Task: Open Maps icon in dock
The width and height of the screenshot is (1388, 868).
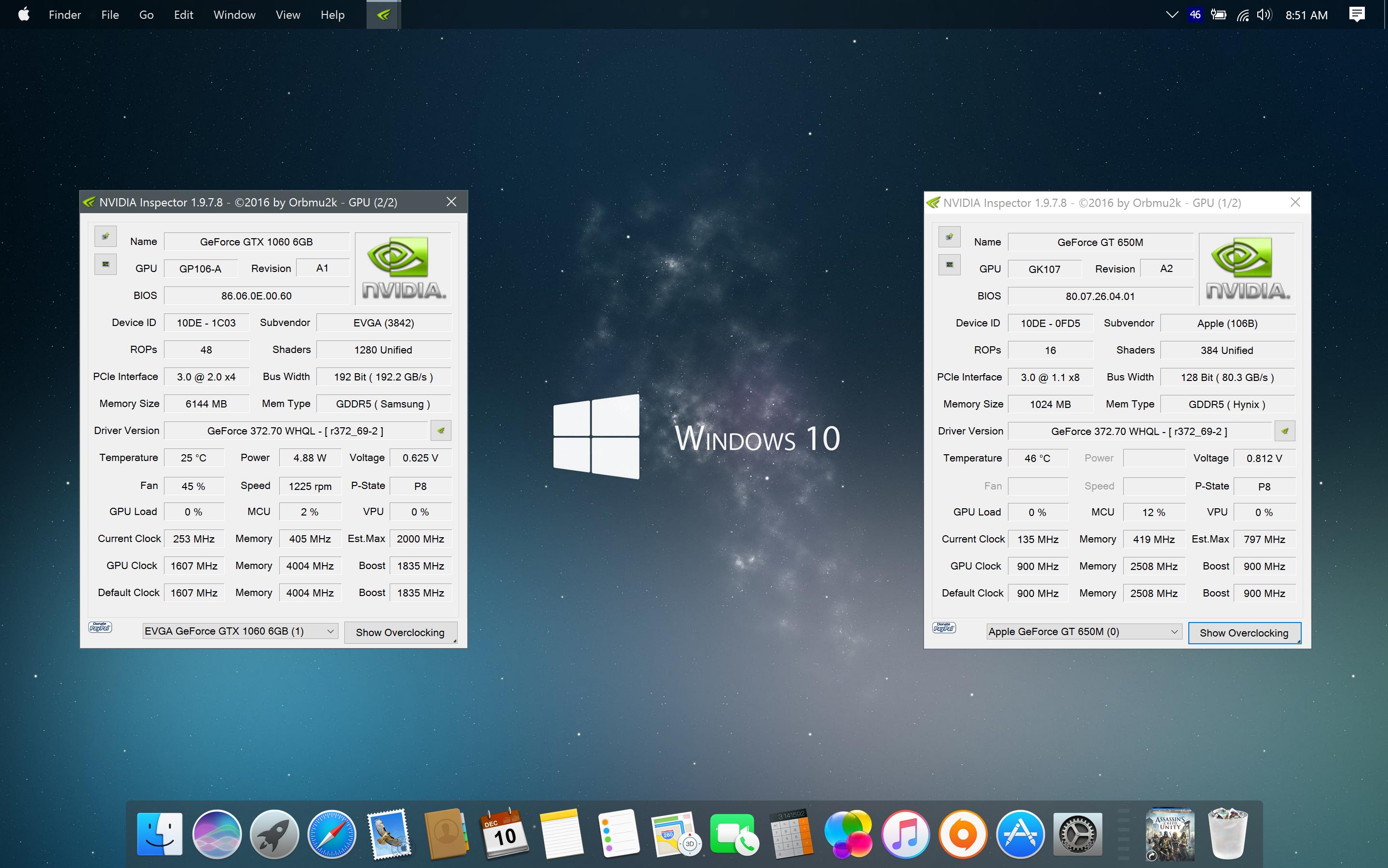Action: pyautogui.click(x=676, y=834)
